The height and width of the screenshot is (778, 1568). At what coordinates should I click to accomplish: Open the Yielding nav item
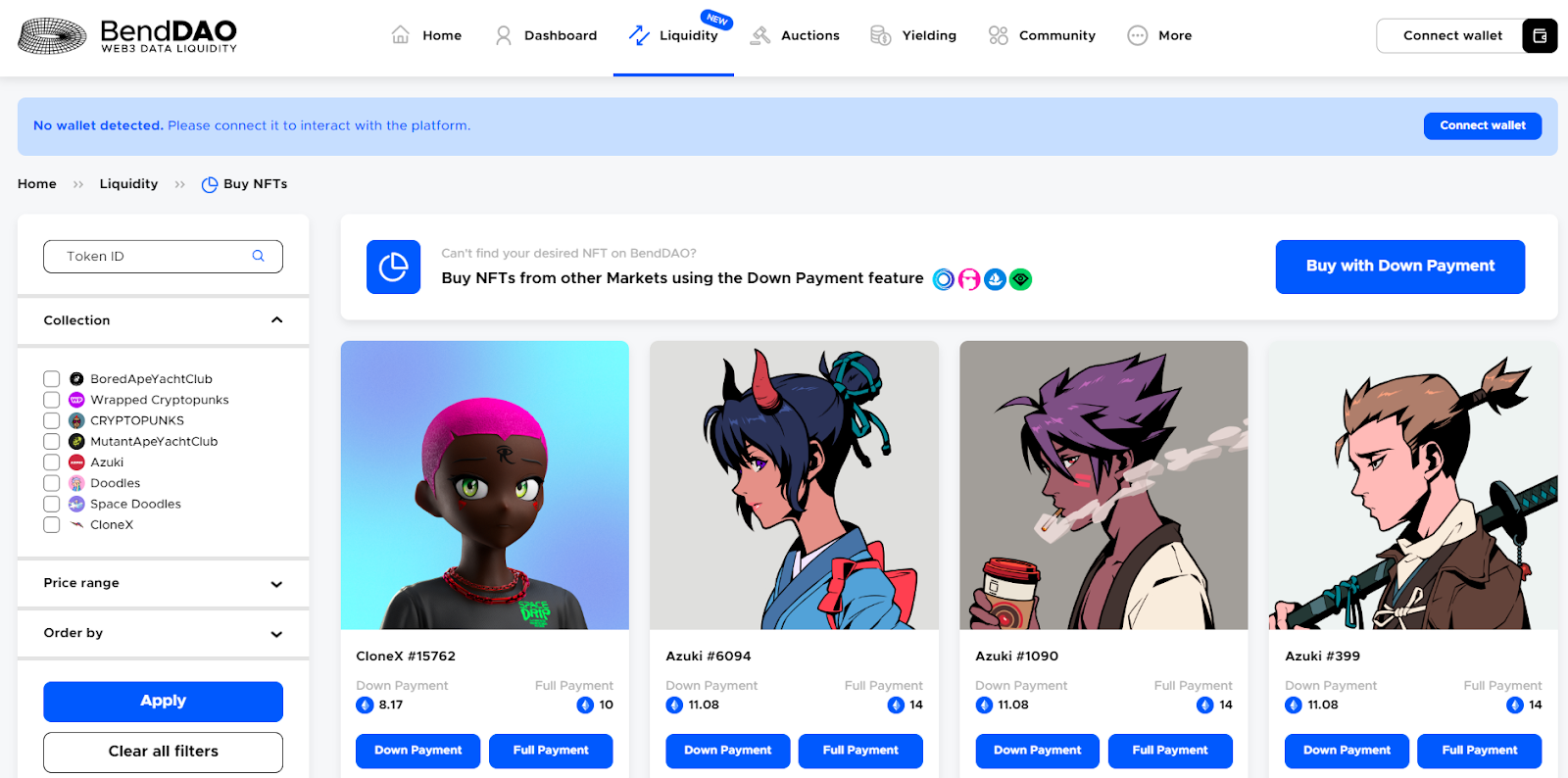[x=914, y=35]
